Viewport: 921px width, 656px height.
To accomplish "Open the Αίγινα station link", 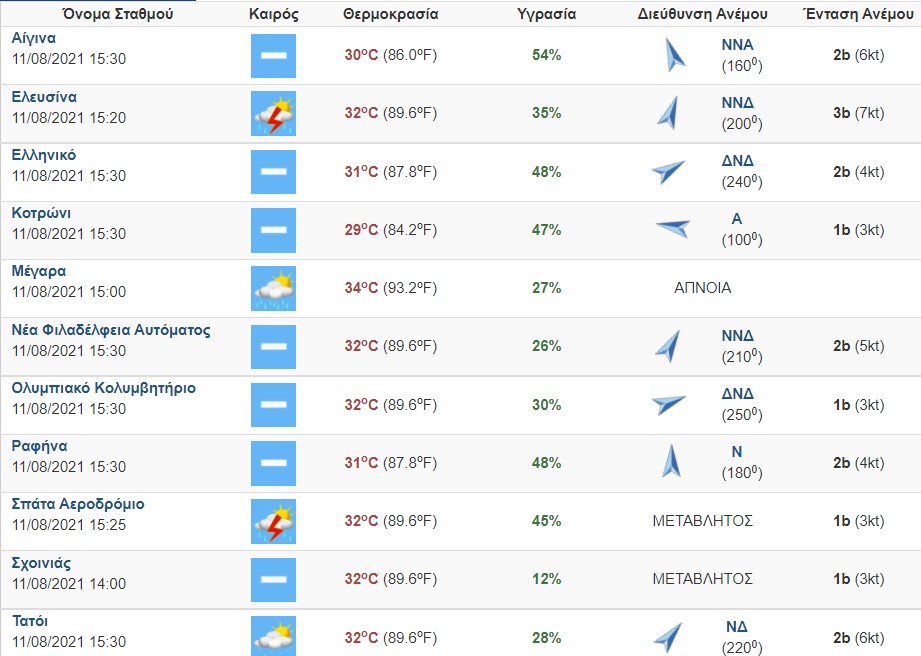I will click(33, 38).
